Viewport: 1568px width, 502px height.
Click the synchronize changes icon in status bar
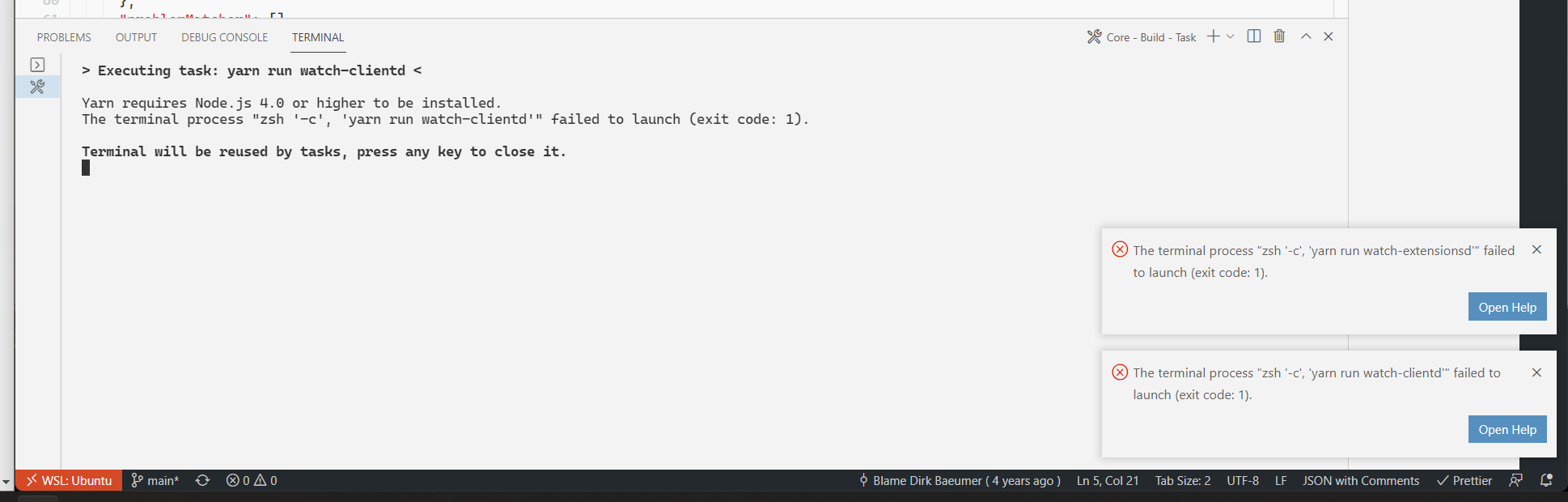tap(201, 480)
